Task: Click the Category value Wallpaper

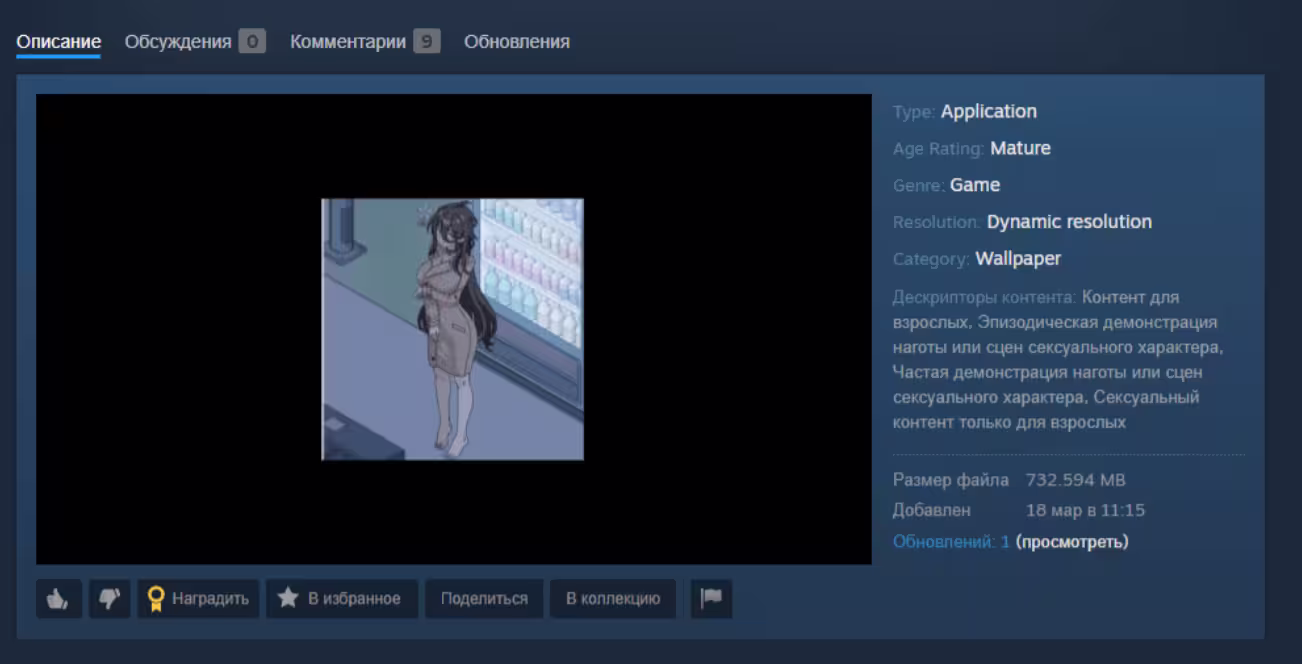Action: (1018, 259)
